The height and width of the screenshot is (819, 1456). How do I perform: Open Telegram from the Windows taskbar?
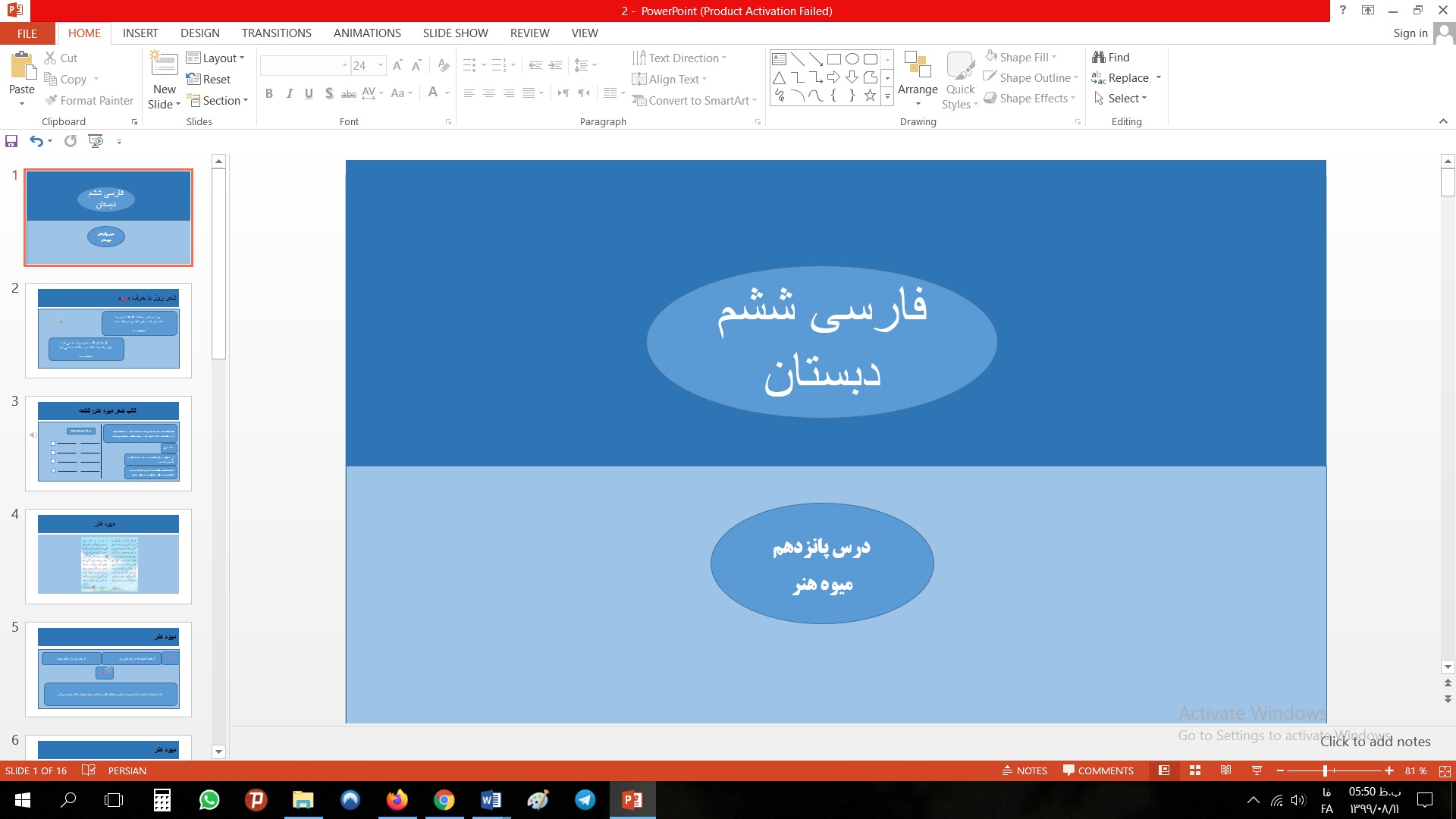click(585, 800)
